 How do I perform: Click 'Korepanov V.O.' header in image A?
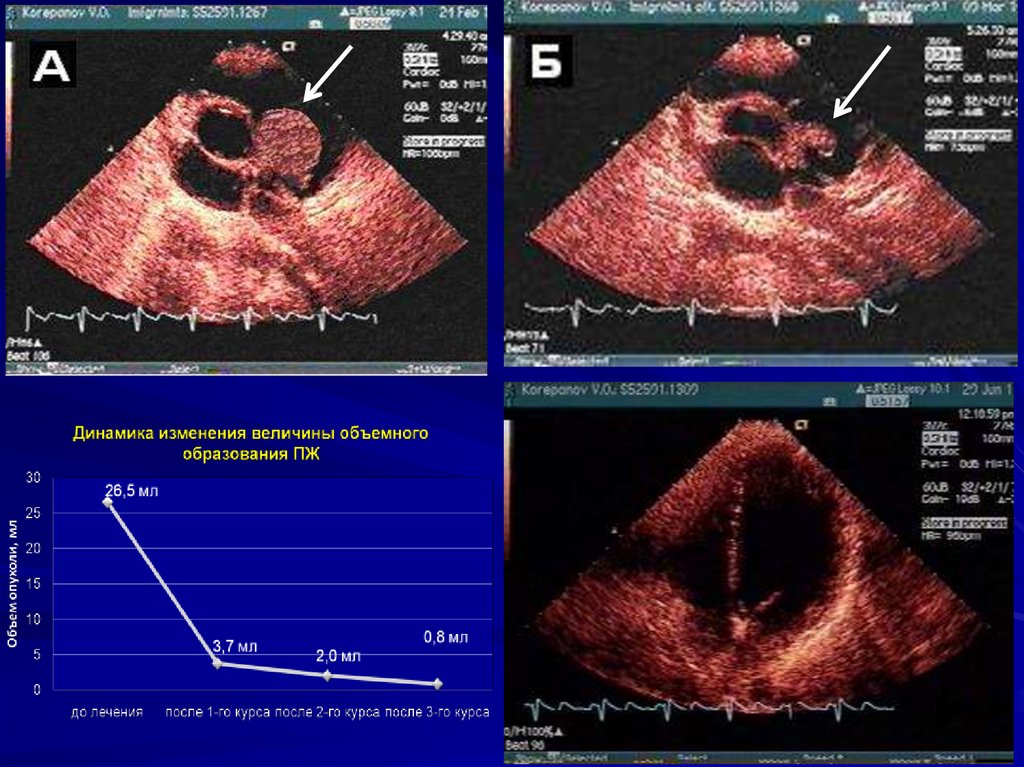click(x=65, y=12)
